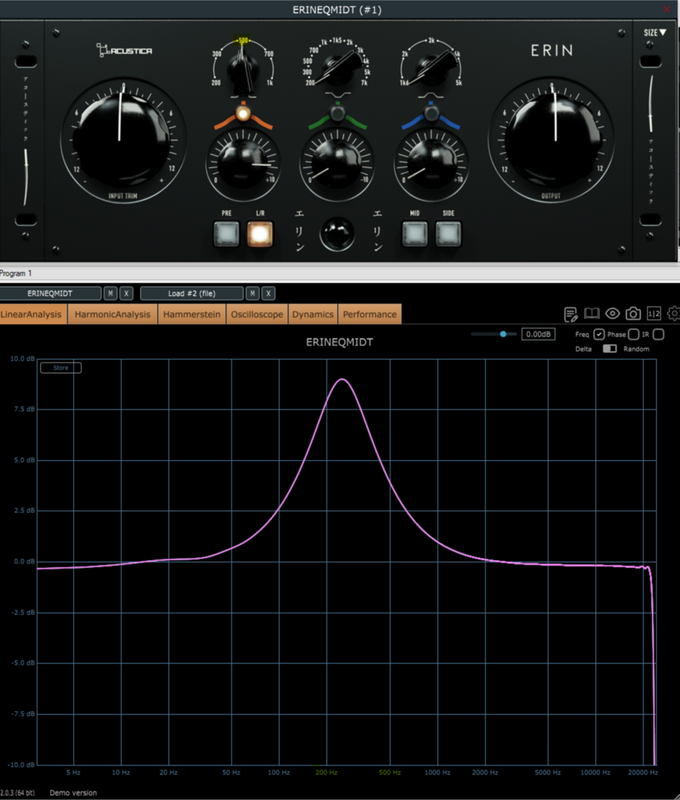This screenshot has height=800, width=680.
Task: Click the 1|2 compare icon
Action: [653, 313]
